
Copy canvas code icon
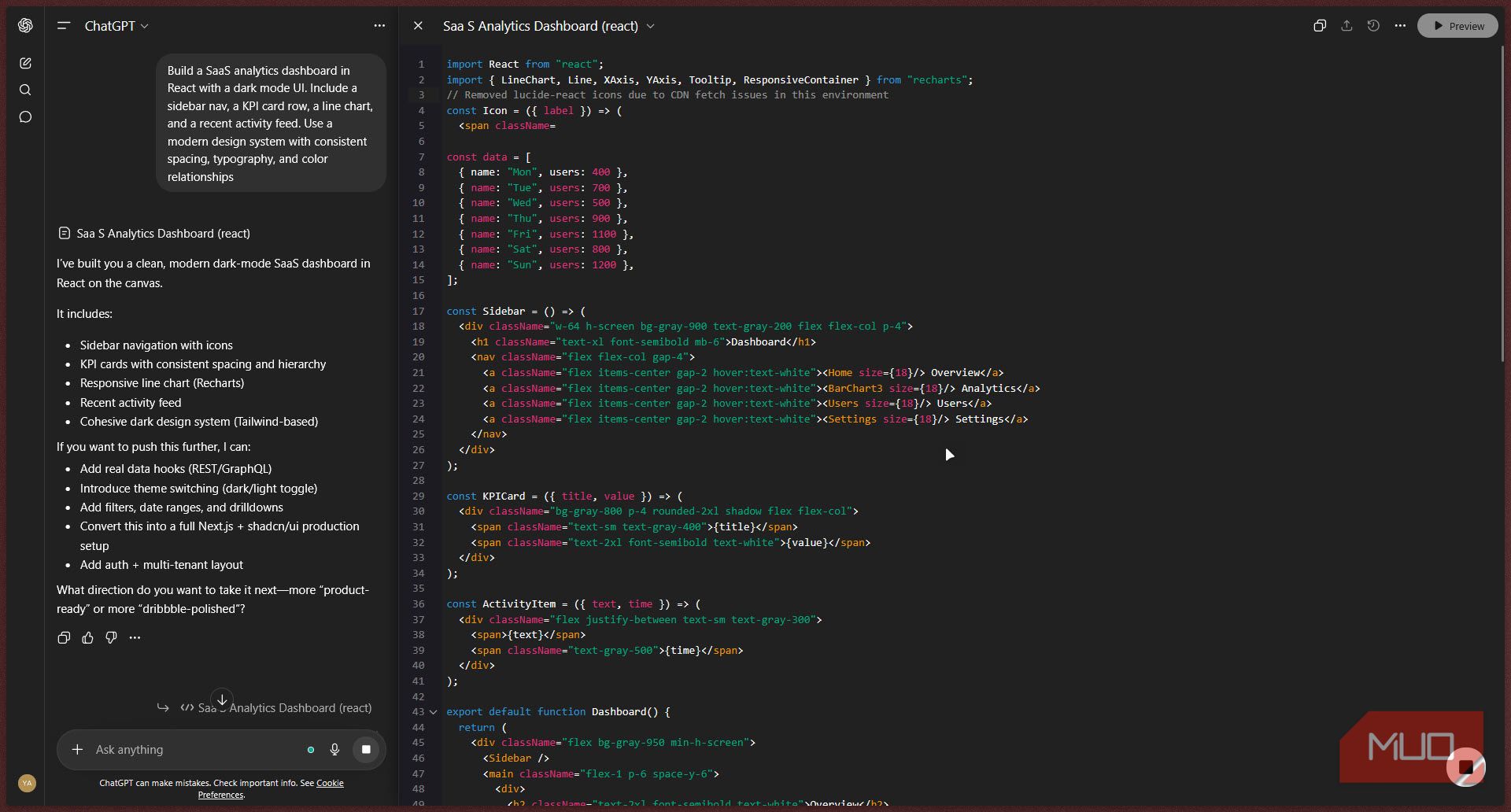click(1320, 26)
